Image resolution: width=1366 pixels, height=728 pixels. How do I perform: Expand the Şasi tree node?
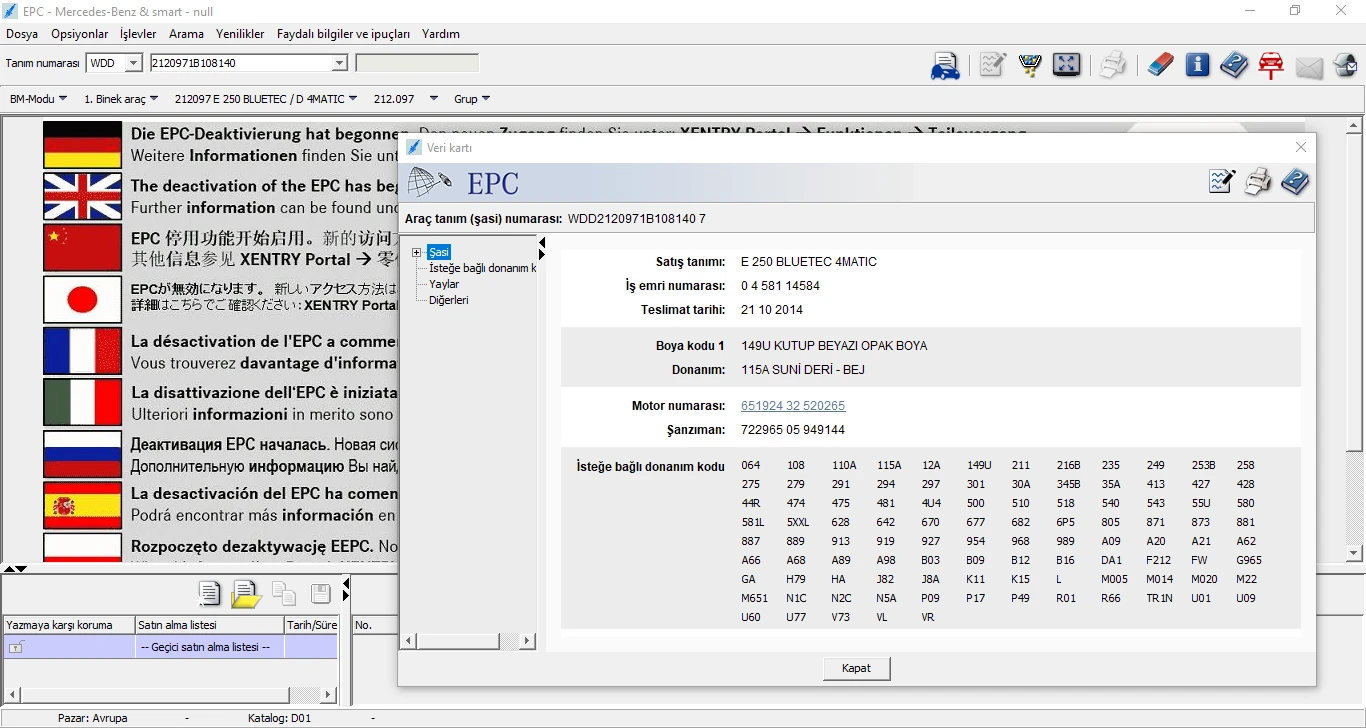tap(417, 252)
